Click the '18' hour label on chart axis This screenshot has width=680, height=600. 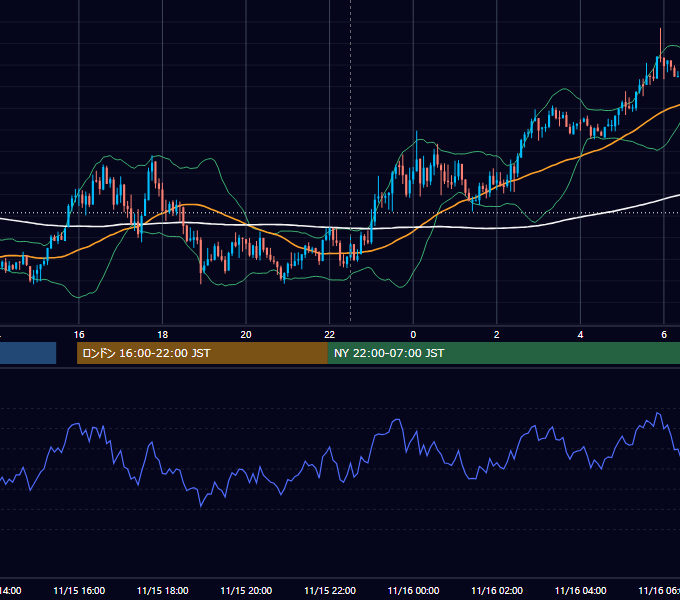162,335
